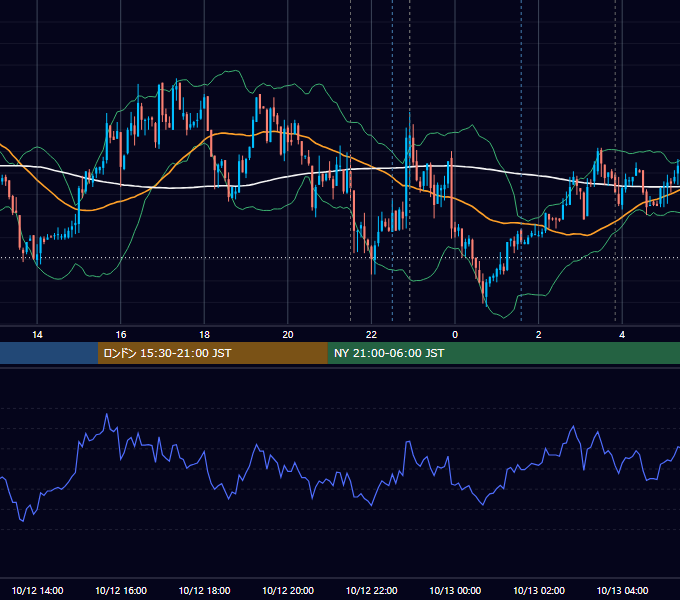The height and width of the screenshot is (600, 680).
Task: Click the 10/12 18:00 date label
Action: click(x=204, y=590)
